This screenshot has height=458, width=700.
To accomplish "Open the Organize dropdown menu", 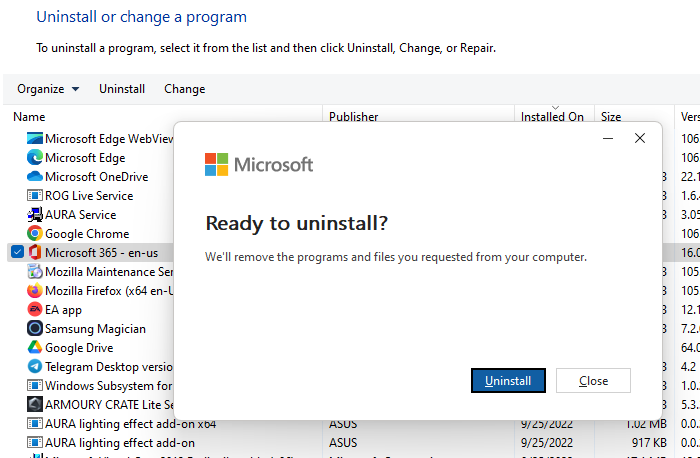I will pos(48,89).
